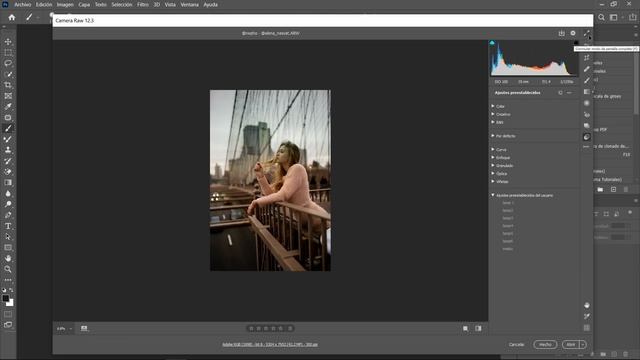Open the Edición menu
This screenshot has height=360, width=640.
pyautogui.click(x=44, y=4)
